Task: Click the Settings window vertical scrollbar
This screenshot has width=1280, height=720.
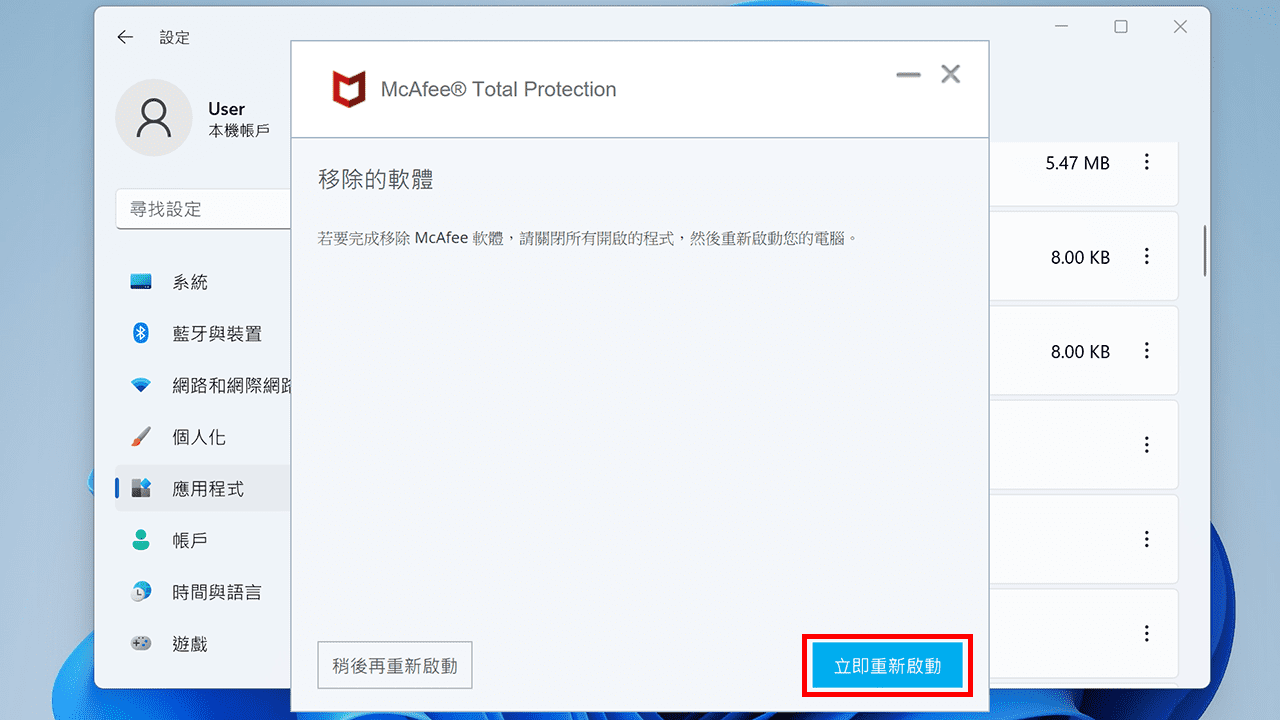Action: click(x=1205, y=250)
